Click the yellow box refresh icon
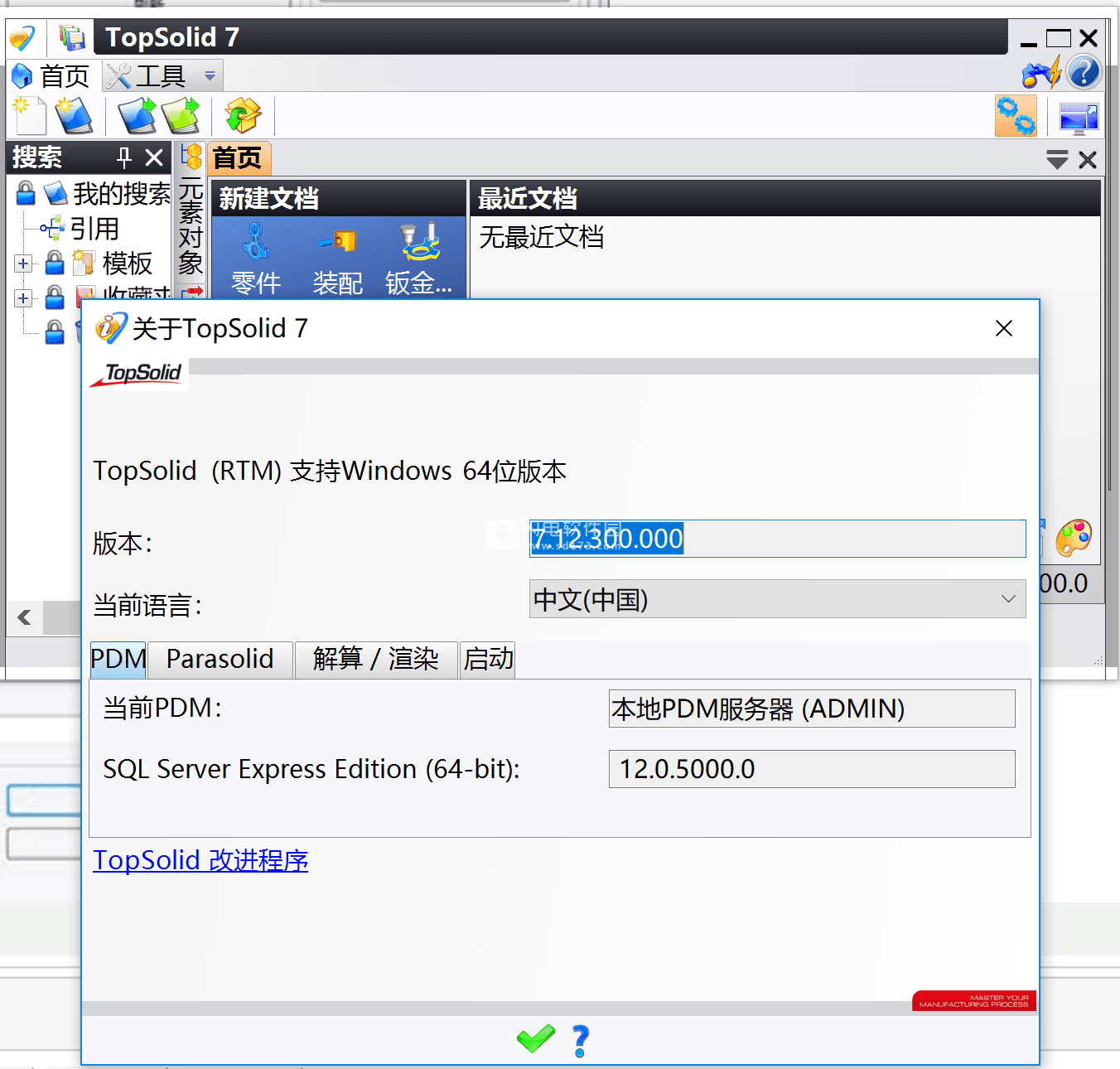 243,115
